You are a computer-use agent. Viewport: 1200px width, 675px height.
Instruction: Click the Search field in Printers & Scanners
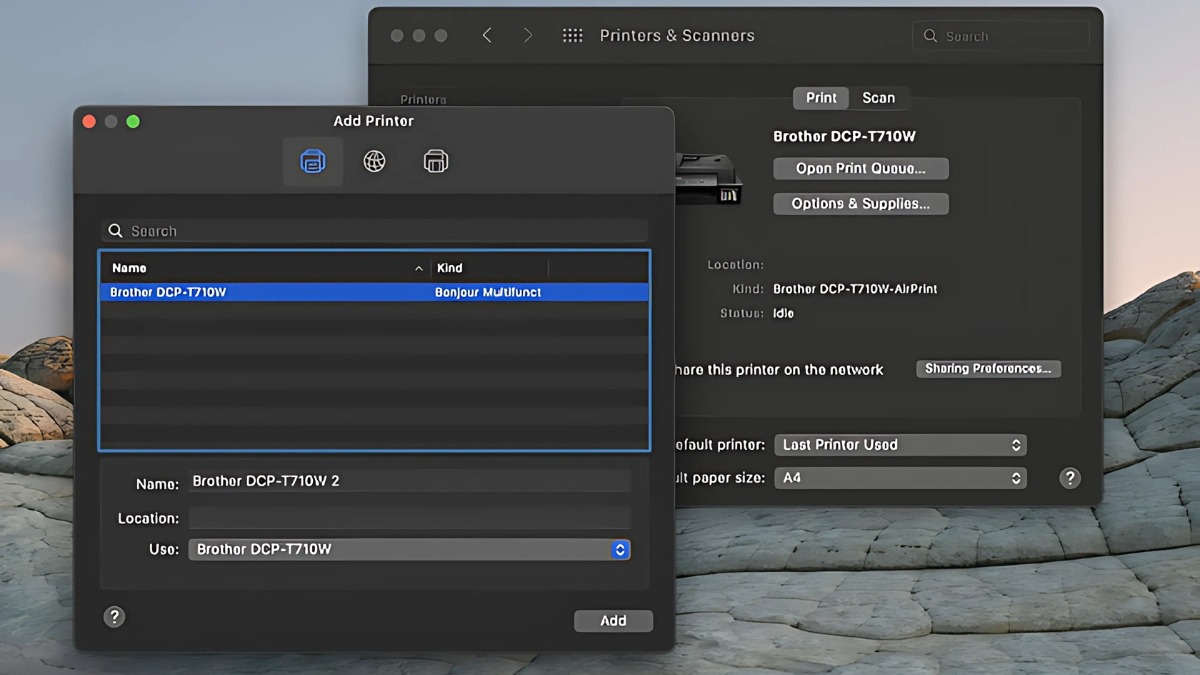[1001, 36]
